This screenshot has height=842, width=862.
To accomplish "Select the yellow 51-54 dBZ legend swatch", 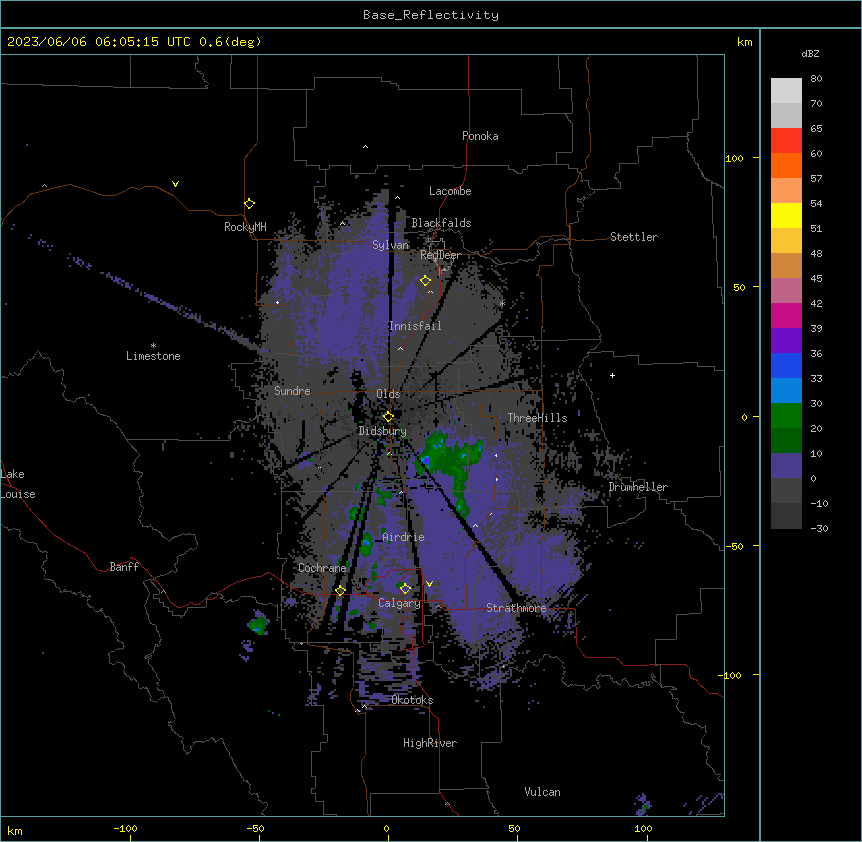I will point(786,215).
